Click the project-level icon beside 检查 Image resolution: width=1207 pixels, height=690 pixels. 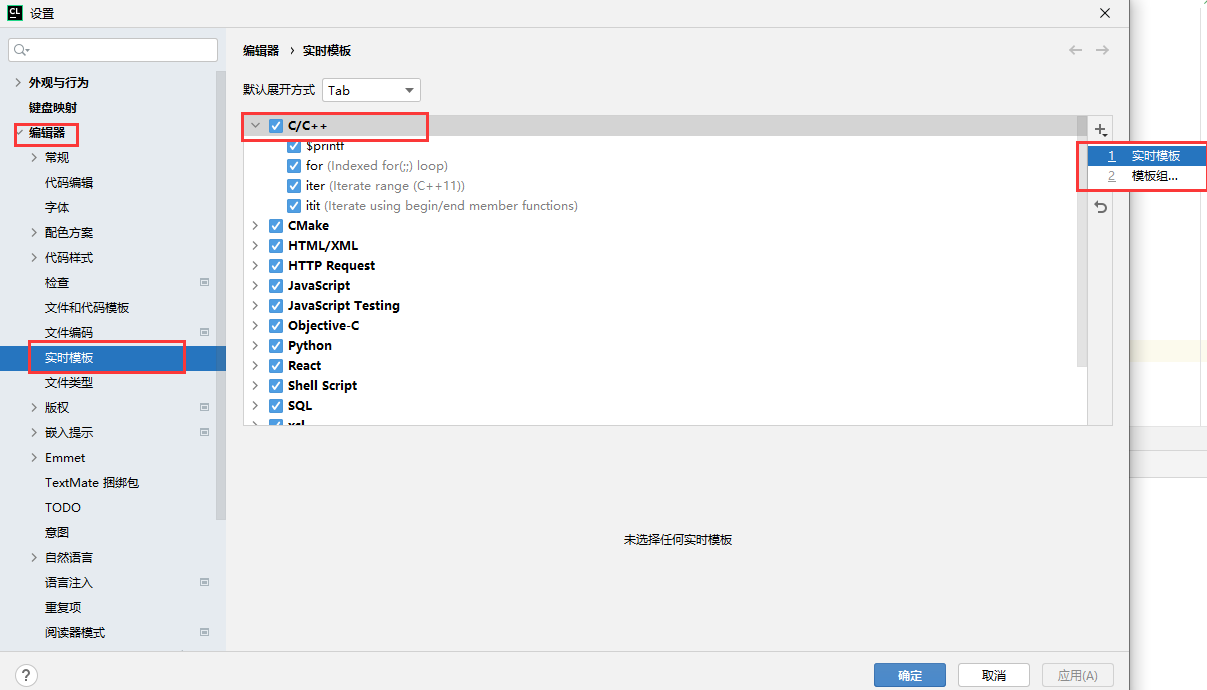tap(204, 282)
